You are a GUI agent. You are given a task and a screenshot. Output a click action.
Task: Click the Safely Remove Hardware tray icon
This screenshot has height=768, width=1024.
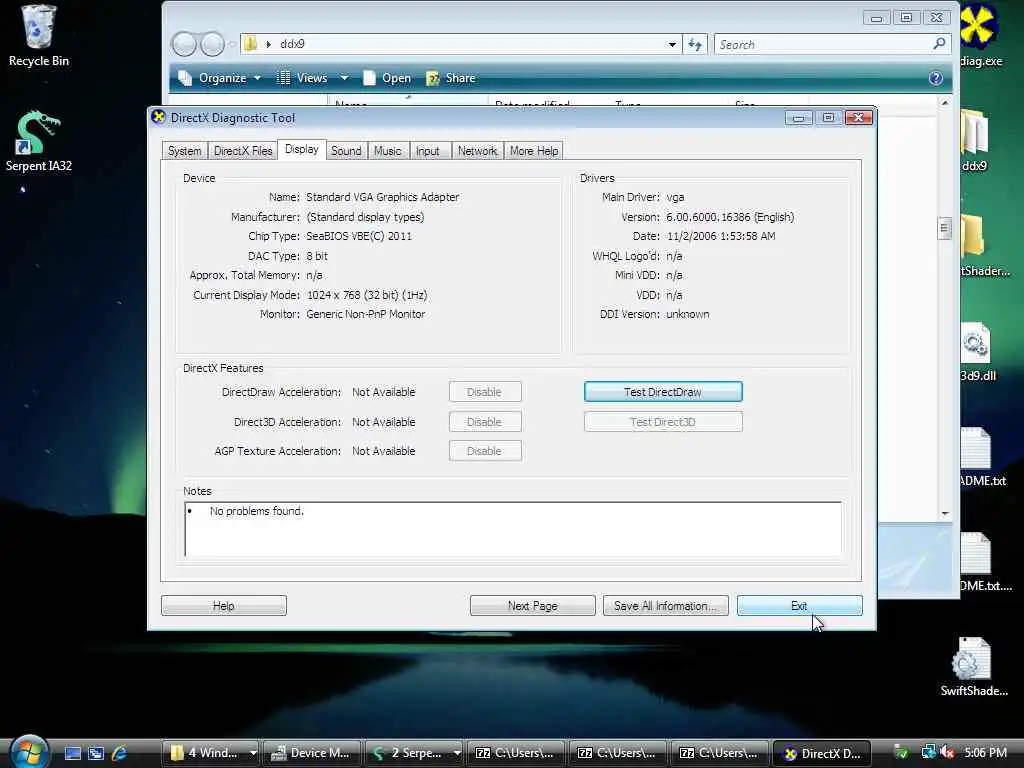coord(901,753)
